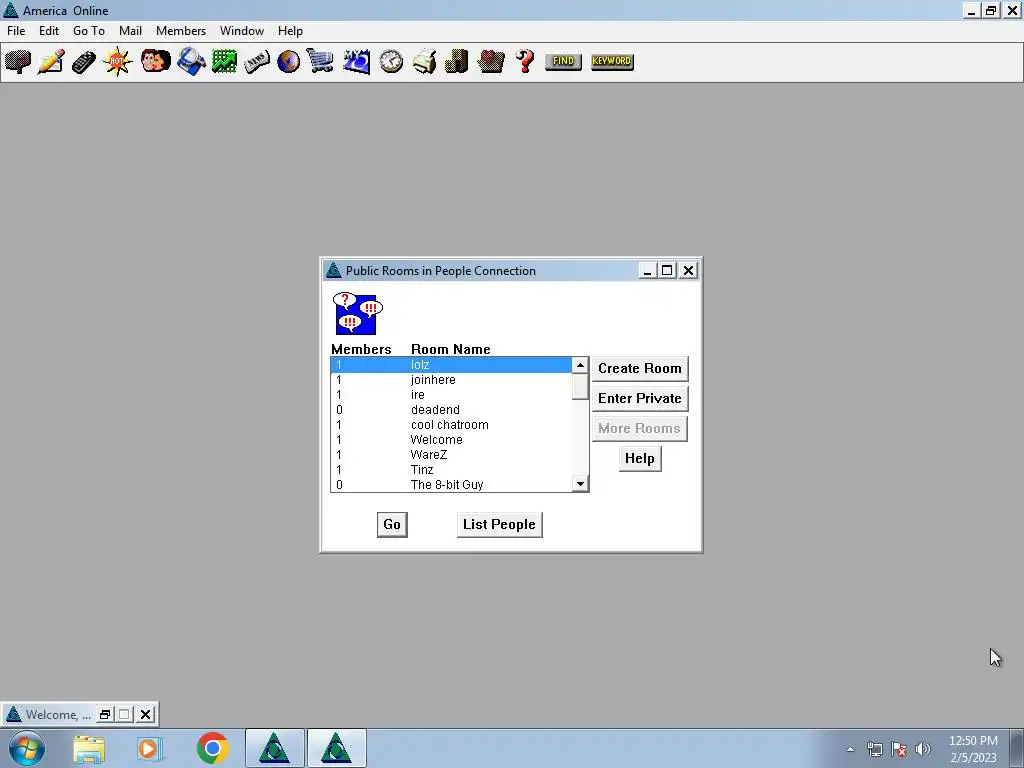Click the volume speaker tray icon
The width and height of the screenshot is (1024, 768).
[x=923, y=749]
